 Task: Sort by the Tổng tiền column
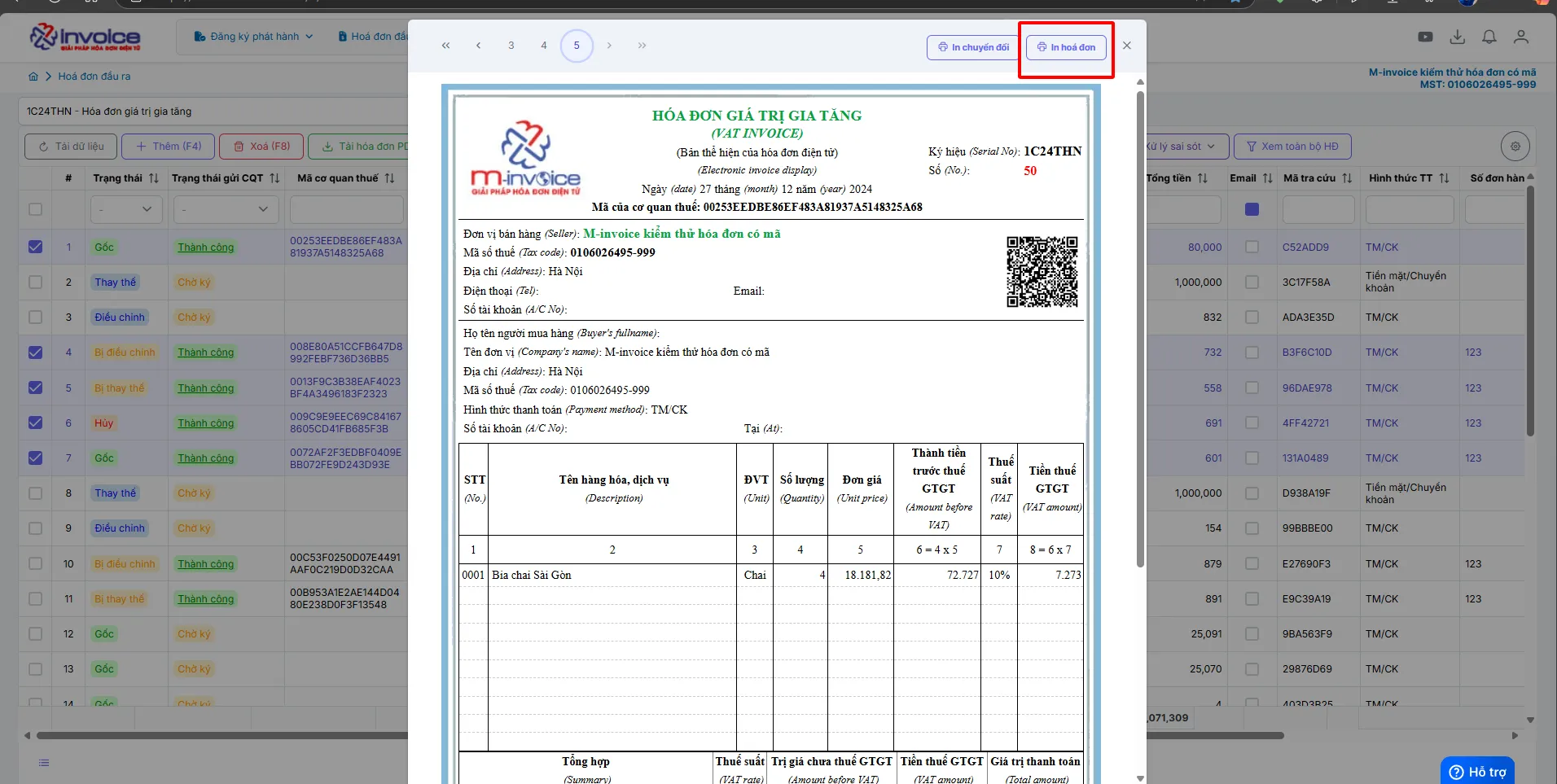click(1202, 178)
